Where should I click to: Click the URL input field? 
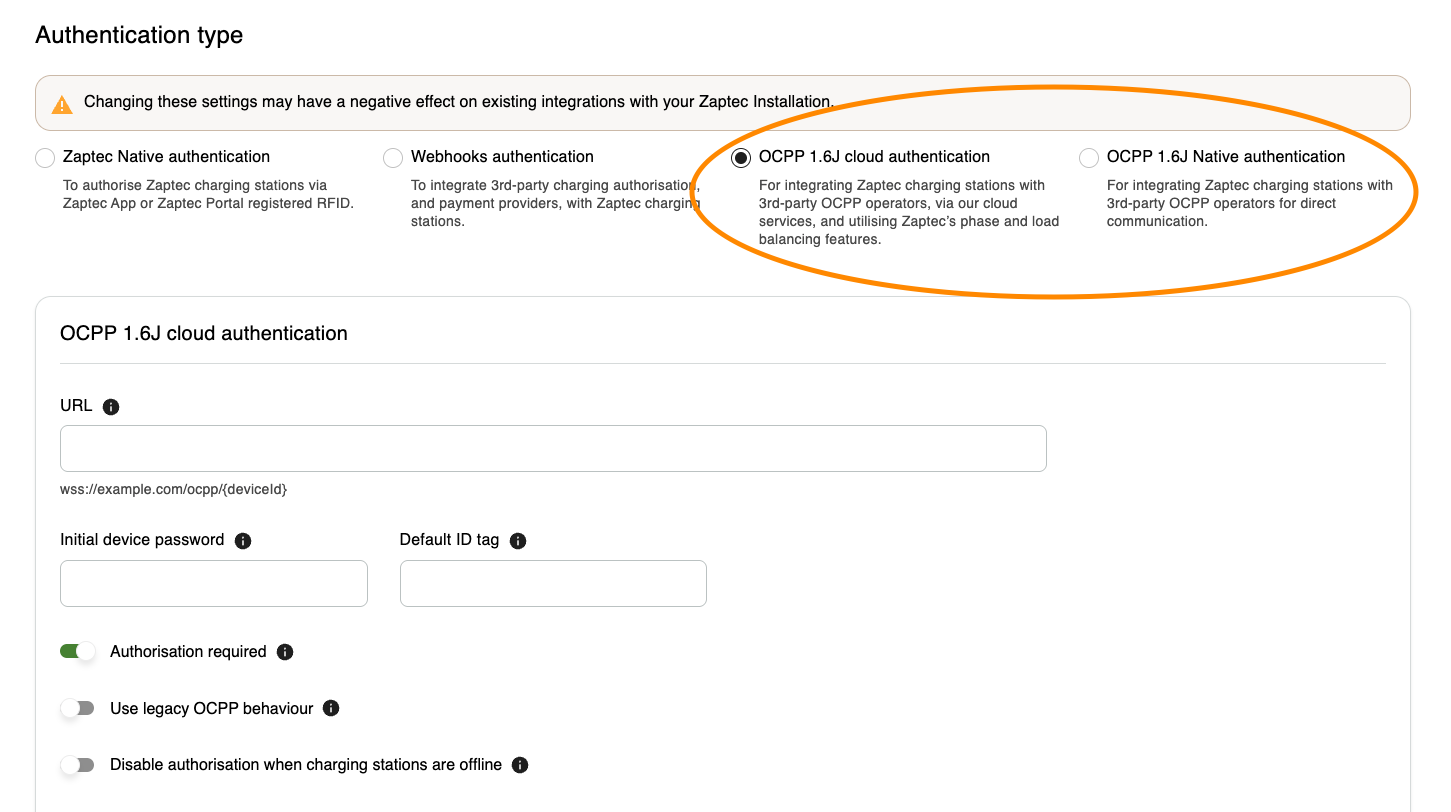553,448
